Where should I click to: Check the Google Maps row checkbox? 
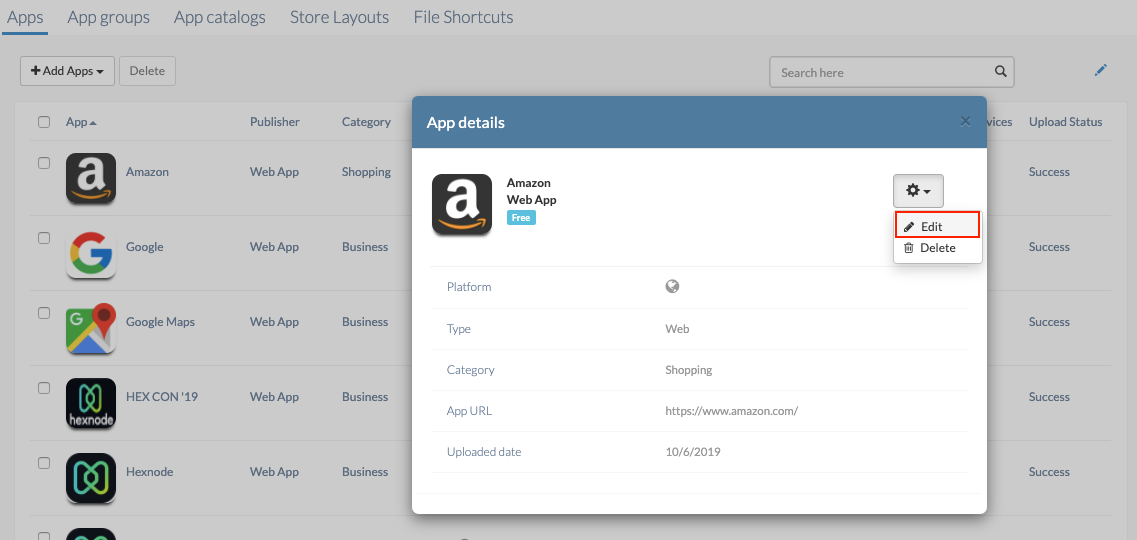pyautogui.click(x=44, y=313)
